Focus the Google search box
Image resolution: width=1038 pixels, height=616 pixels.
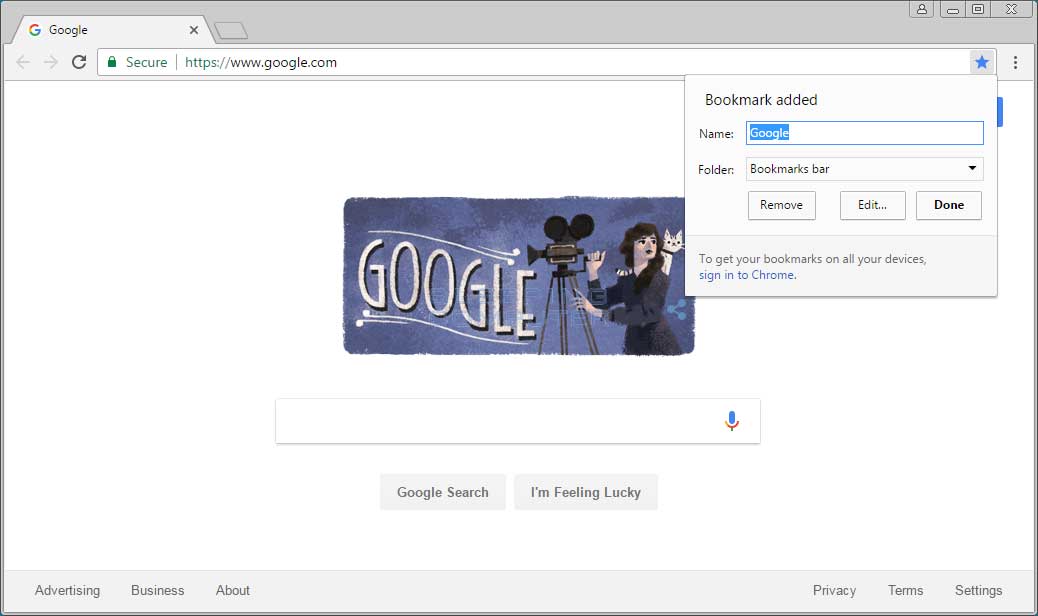point(518,421)
